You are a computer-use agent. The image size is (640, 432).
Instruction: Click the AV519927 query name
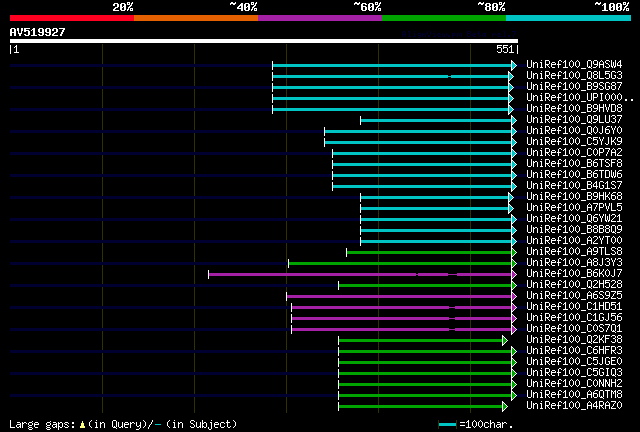pyautogui.click(x=37, y=32)
